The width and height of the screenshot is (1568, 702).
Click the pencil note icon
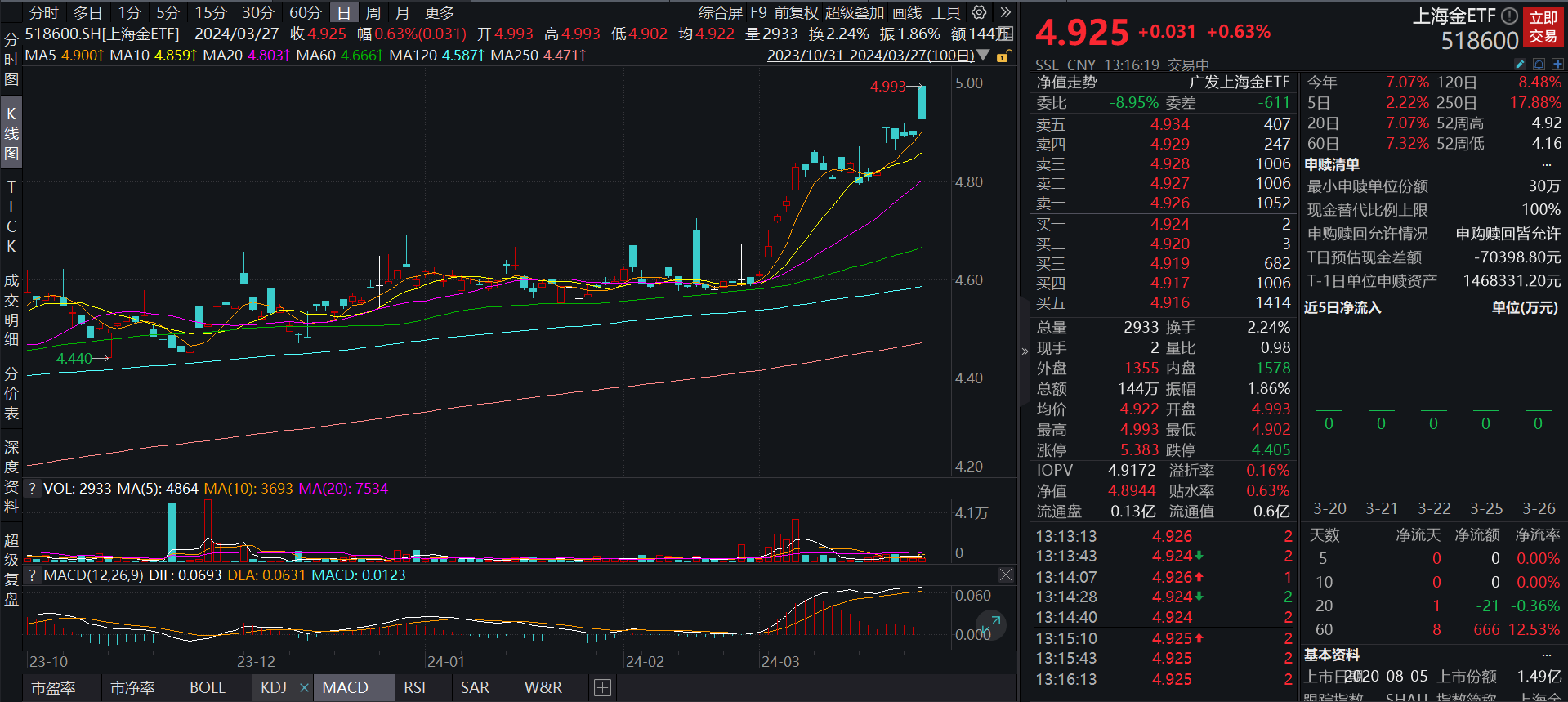point(1520,64)
